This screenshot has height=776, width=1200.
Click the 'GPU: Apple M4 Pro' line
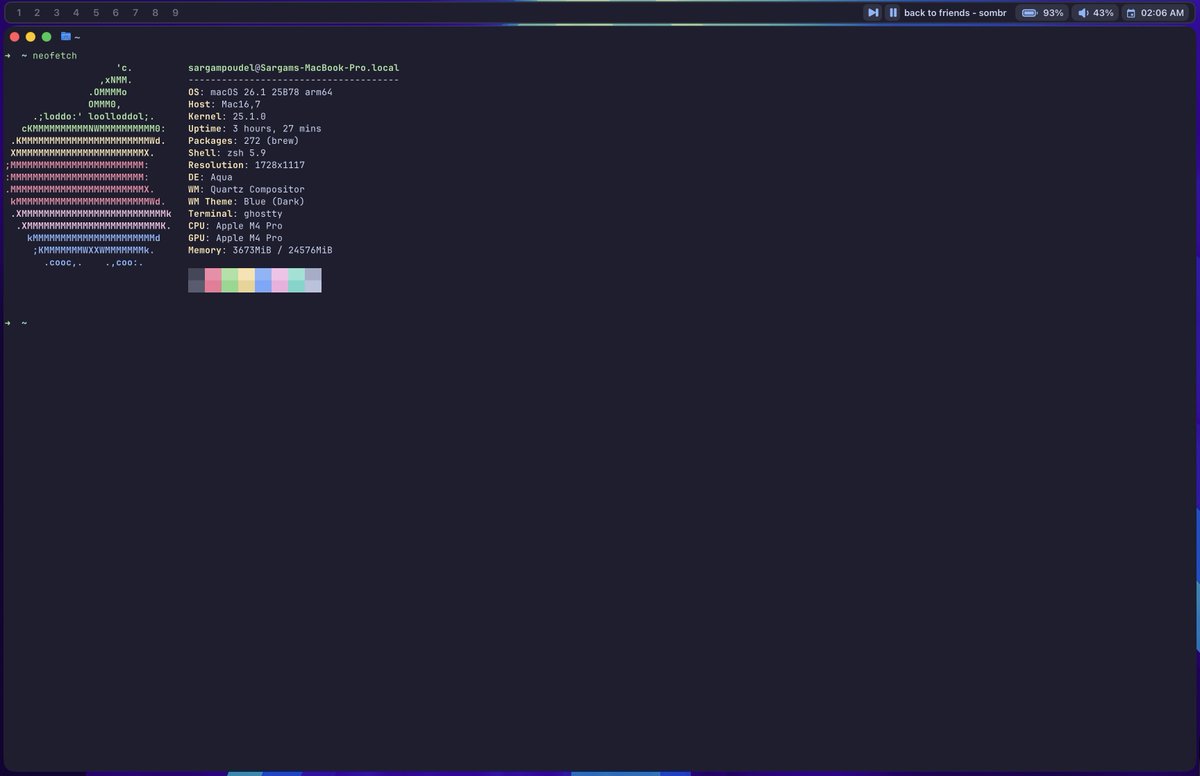(x=235, y=238)
